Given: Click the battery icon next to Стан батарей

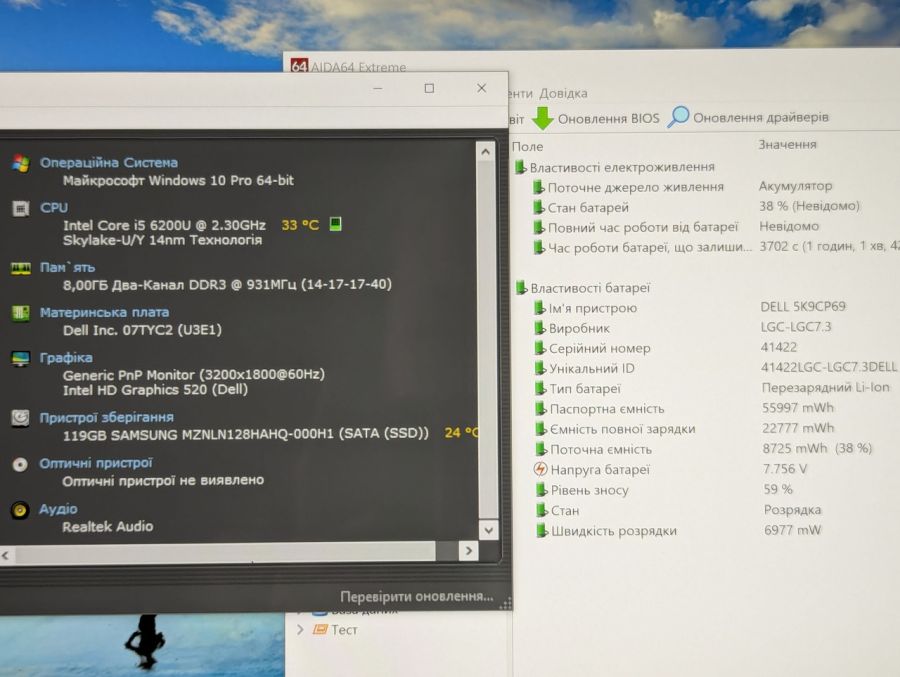Looking at the screenshot, I should click(x=538, y=207).
